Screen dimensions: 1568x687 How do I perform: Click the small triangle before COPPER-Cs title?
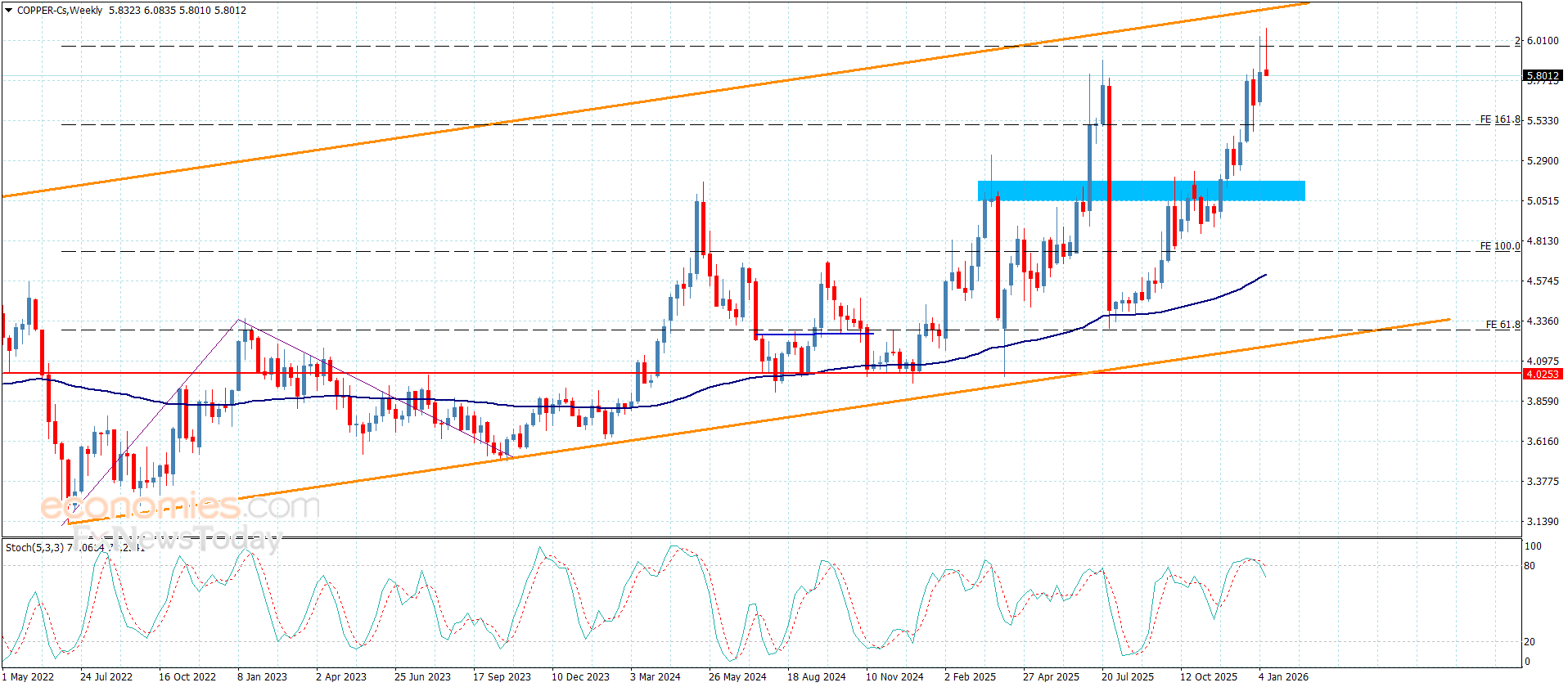[9, 11]
